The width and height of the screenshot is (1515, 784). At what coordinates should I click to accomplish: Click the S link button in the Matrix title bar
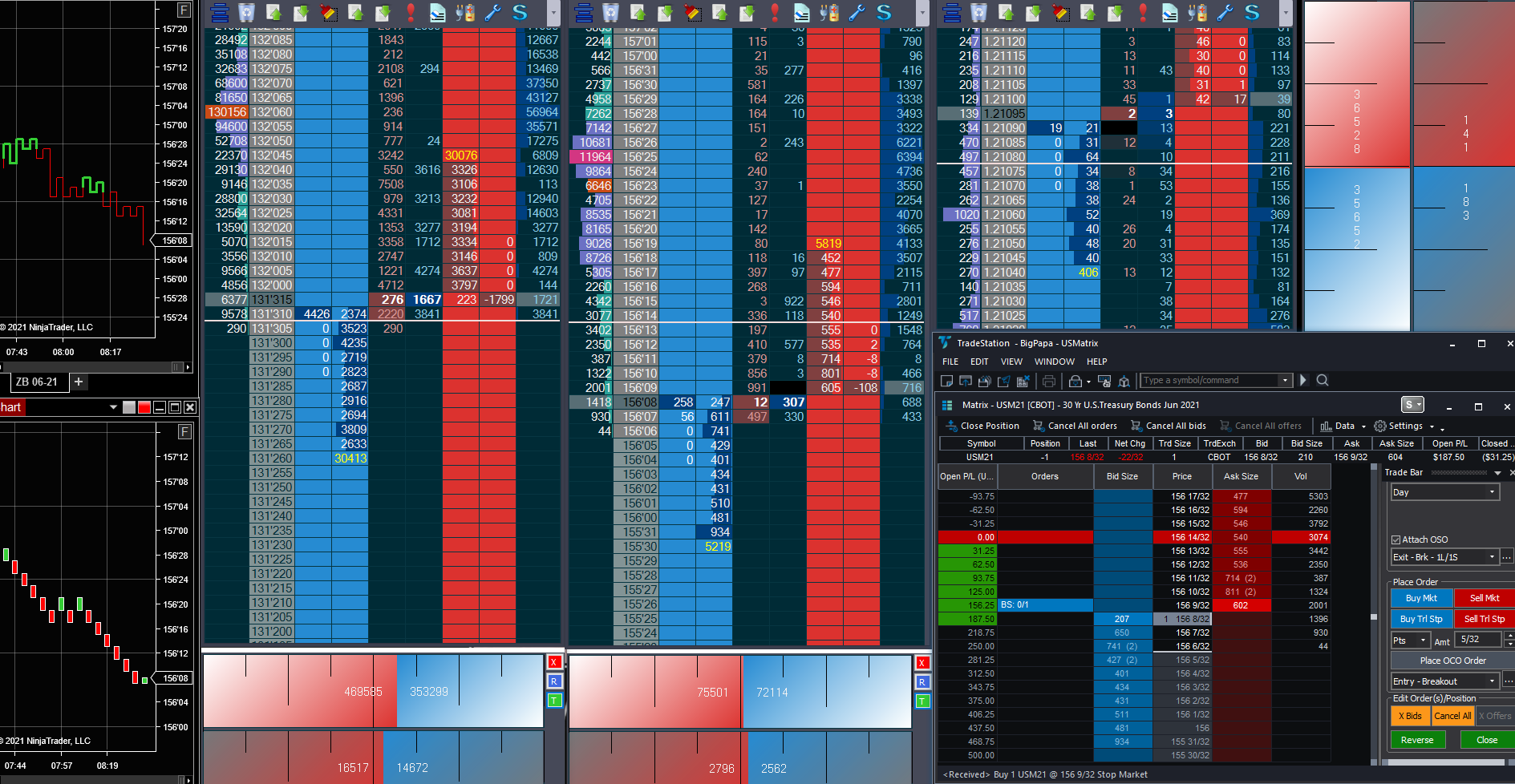pos(1412,405)
